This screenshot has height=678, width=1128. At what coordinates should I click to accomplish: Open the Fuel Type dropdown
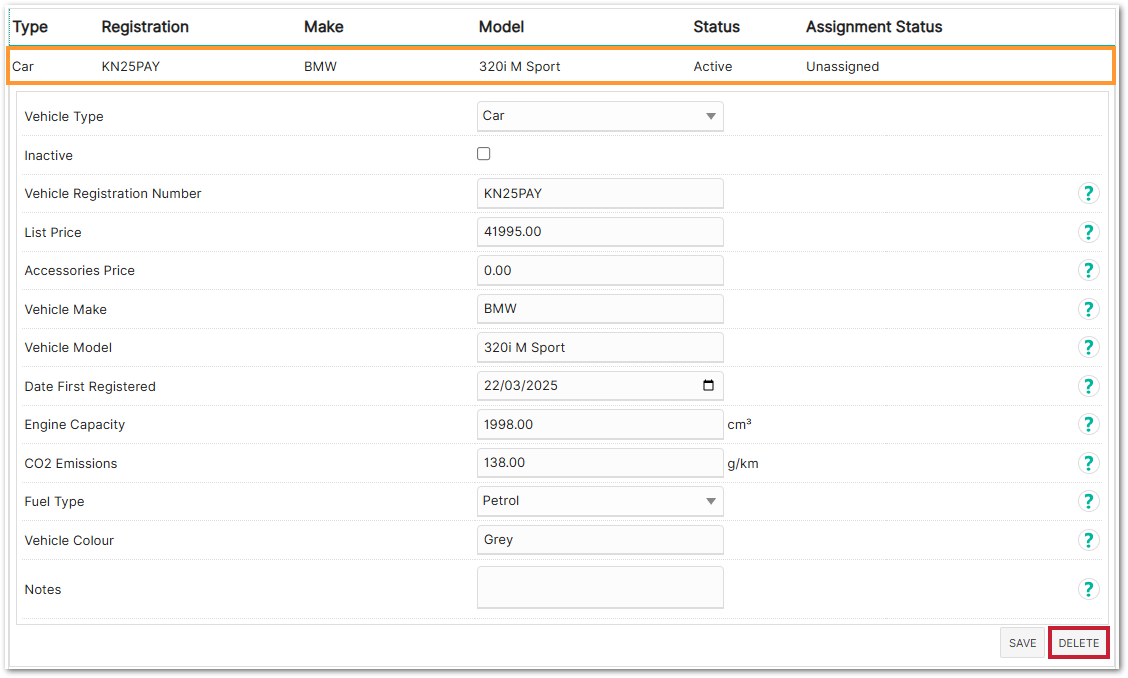tap(600, 501)
